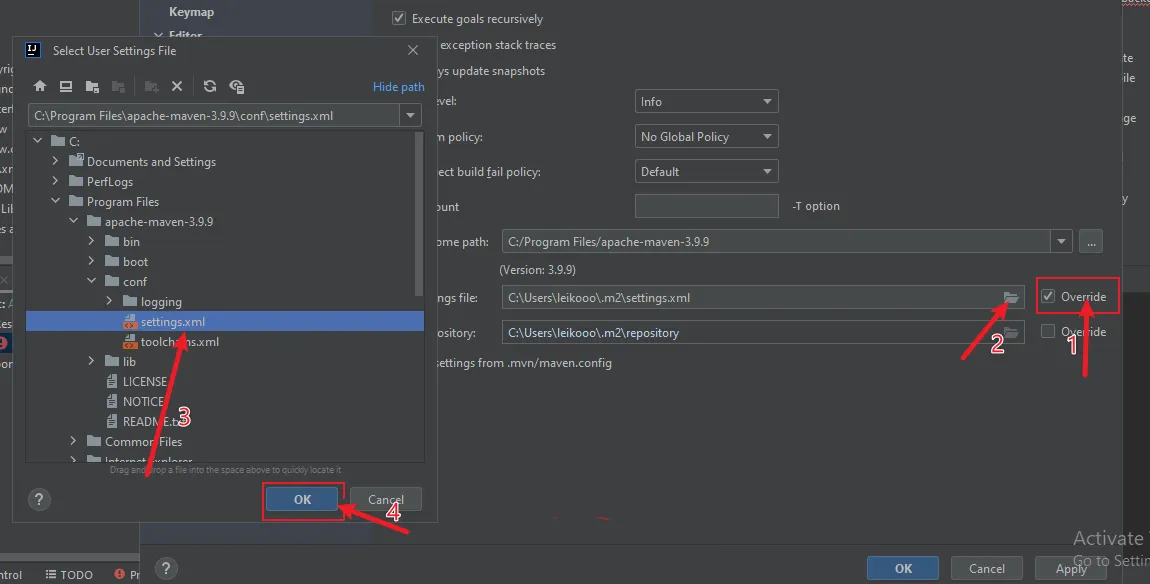Open the output level Info dropdown
Screen dimensions: 1150x584
click(706, 102)
